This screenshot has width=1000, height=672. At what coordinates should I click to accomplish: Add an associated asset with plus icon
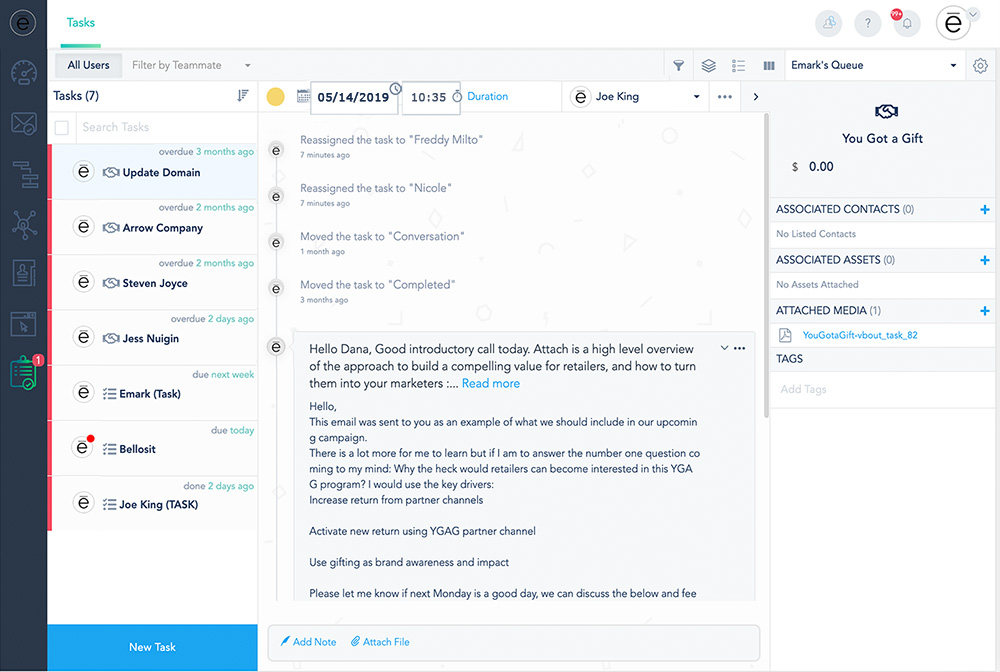(x=985, y=260)
